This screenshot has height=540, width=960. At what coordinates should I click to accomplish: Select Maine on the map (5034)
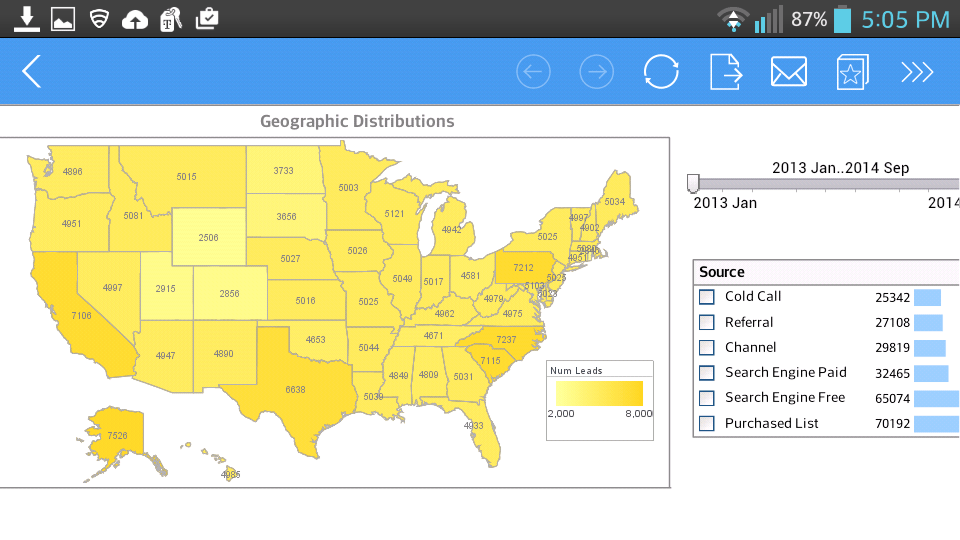615,201
